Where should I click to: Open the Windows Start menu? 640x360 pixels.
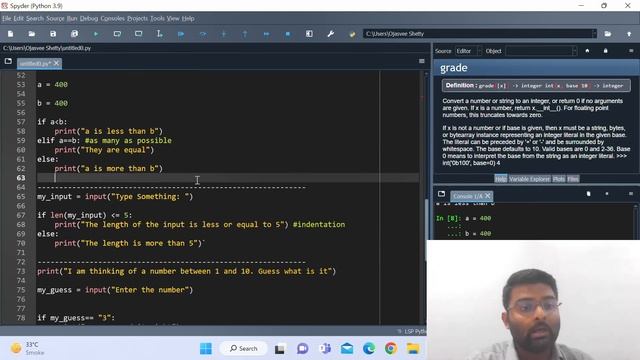[x=206, y=349]
